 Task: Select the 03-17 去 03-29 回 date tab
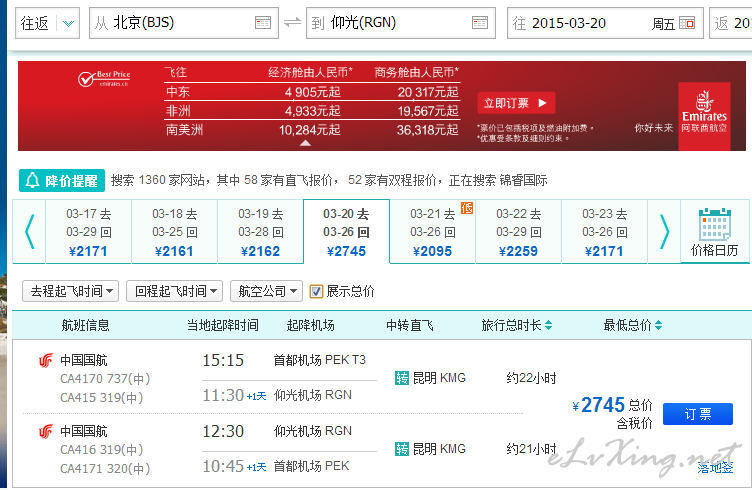point(88,232)
